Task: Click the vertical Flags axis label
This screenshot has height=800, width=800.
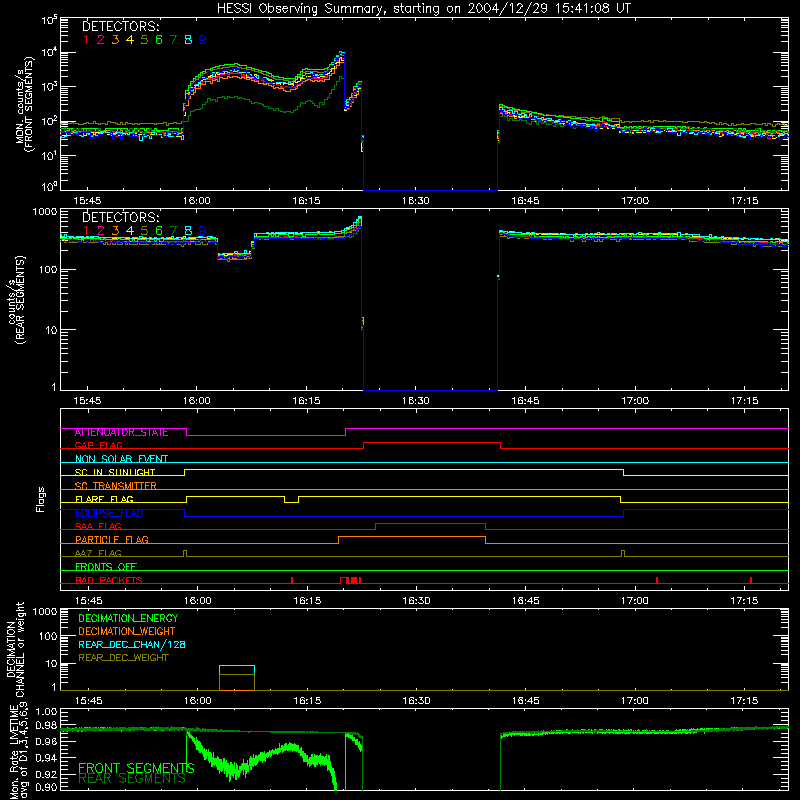Action: pos(41,499)
